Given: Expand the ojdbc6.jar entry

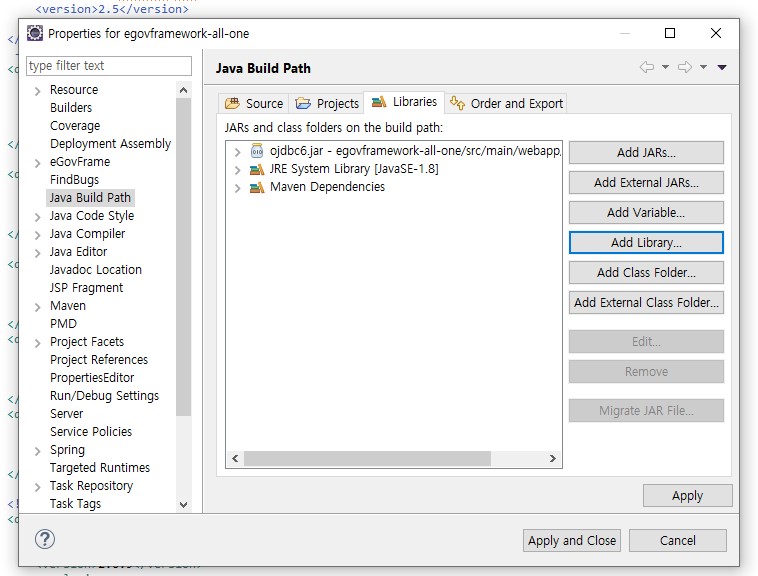Looking at the screenshot, I should click(x=237, y=152).
